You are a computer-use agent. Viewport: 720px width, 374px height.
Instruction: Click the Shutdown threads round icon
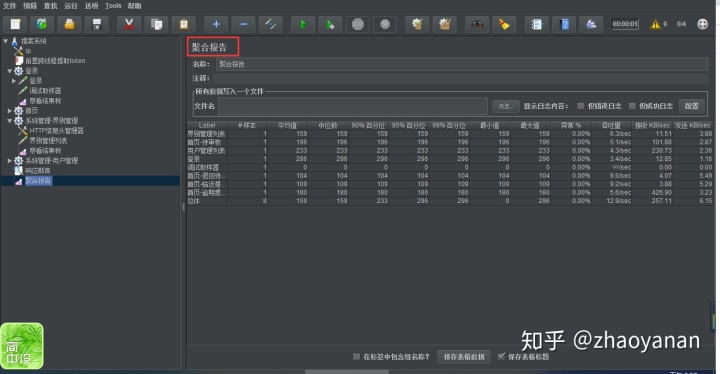click(x=385, y=24)
